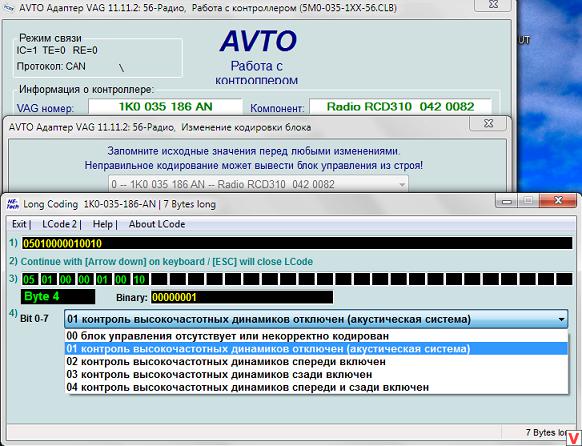Screen dimensions: 582x446
Task: Select byte 0 cell with value 05
Action: [29, 279]
